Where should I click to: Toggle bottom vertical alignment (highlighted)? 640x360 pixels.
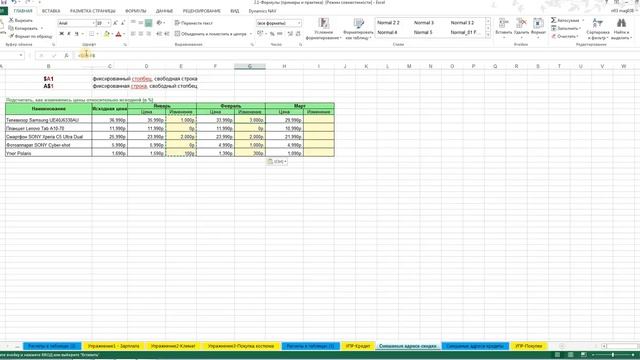point(149,23)
